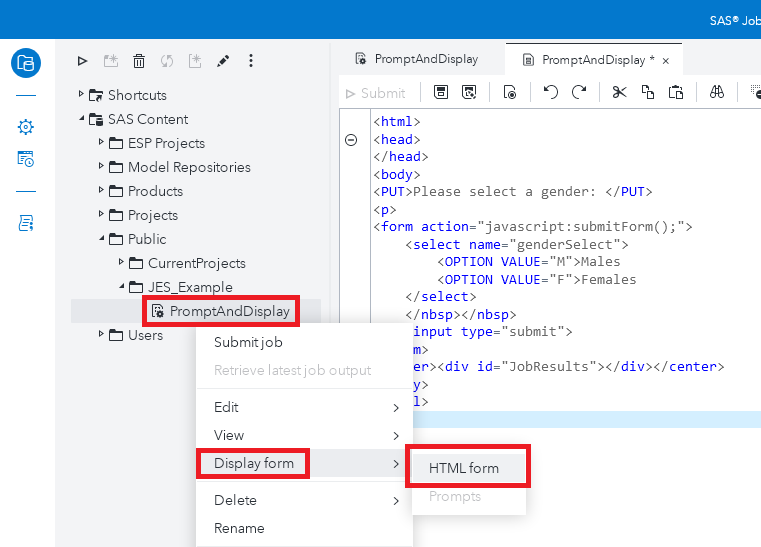Select the CurrentProjects folder
Image resolution: width=761 pixels, height=547 pixels.
196,263
